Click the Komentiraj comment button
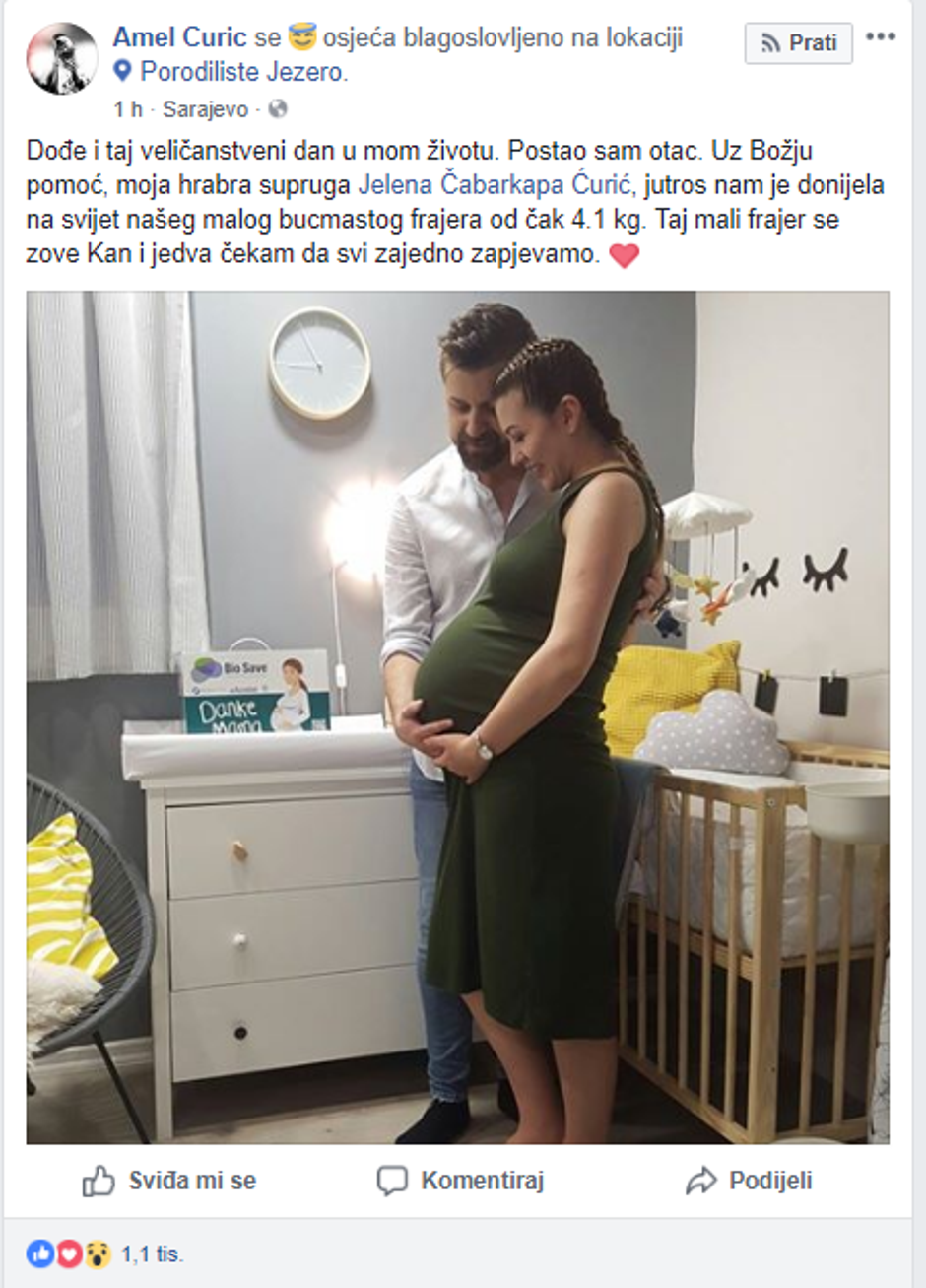This screenshot has height=1288, width=926. (460, 1181)
